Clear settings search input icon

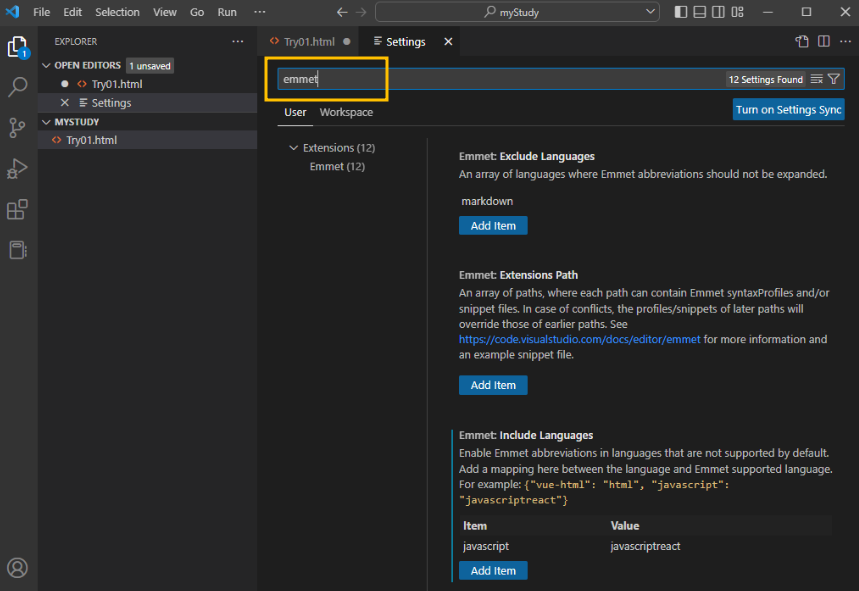[x=816, y=79]
